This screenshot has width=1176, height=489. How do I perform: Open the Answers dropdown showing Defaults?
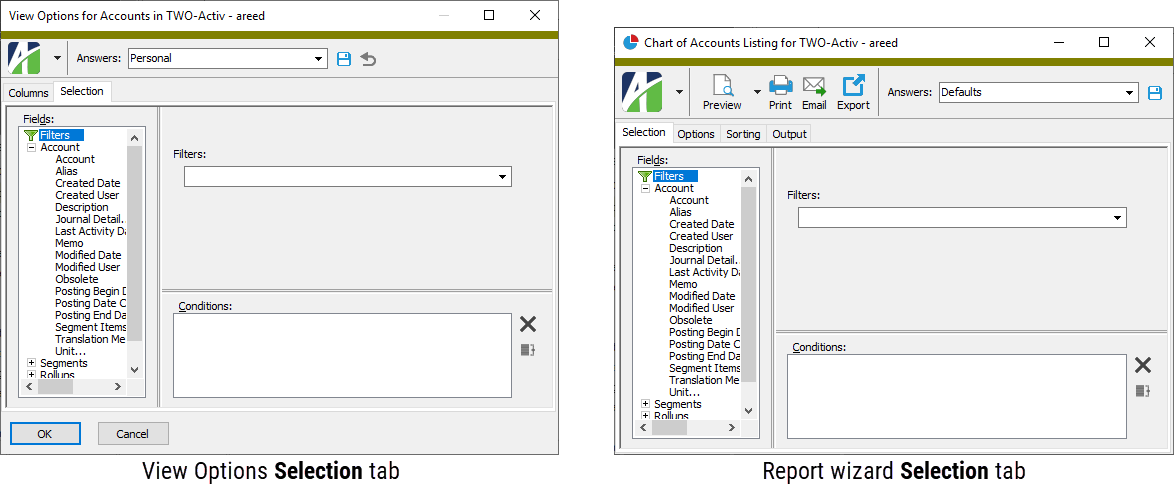tap(1130, 93)
